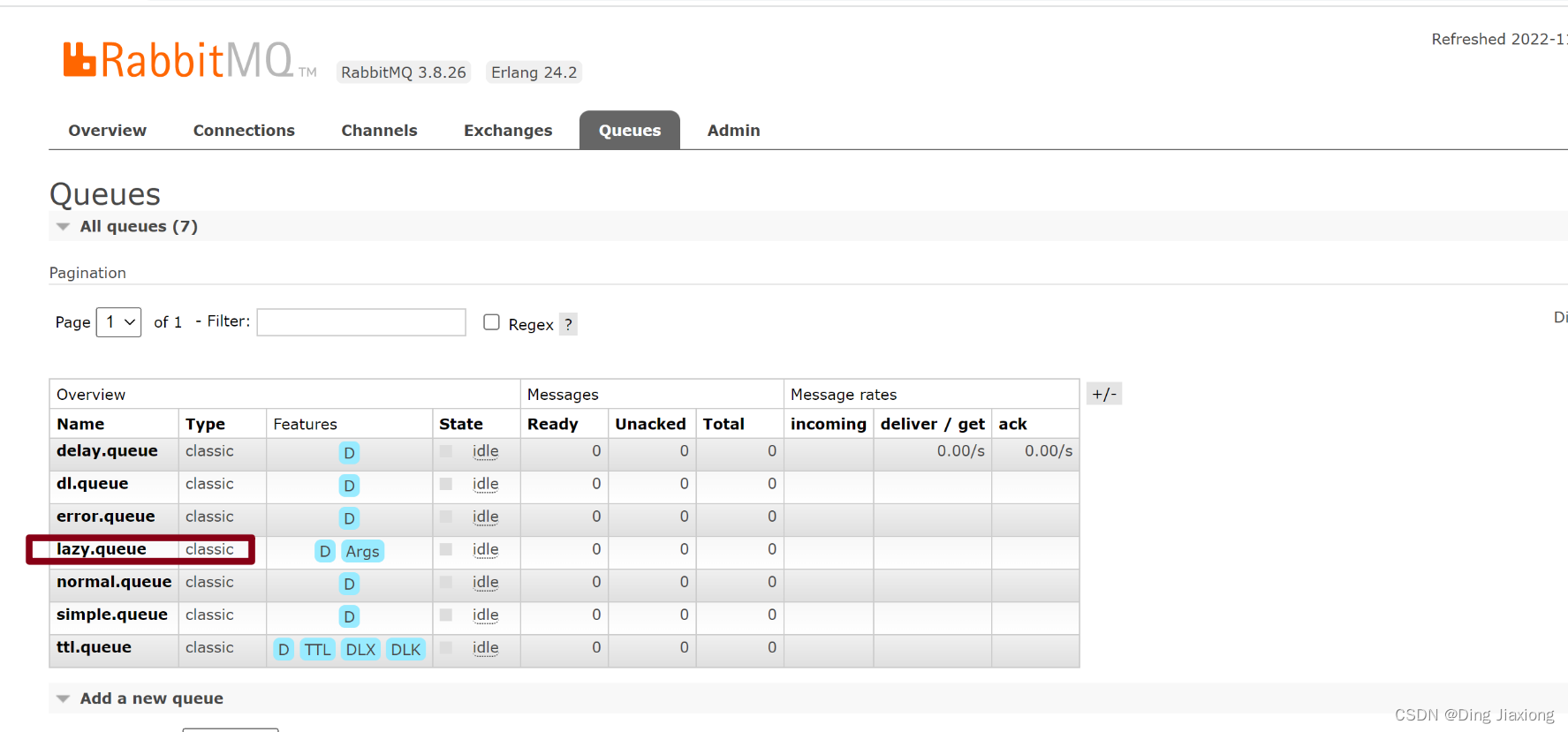This screenshot has height=732, width=1568.
Task: Click the D durable badge for lazy.queue
Action: tap(325, 551)
